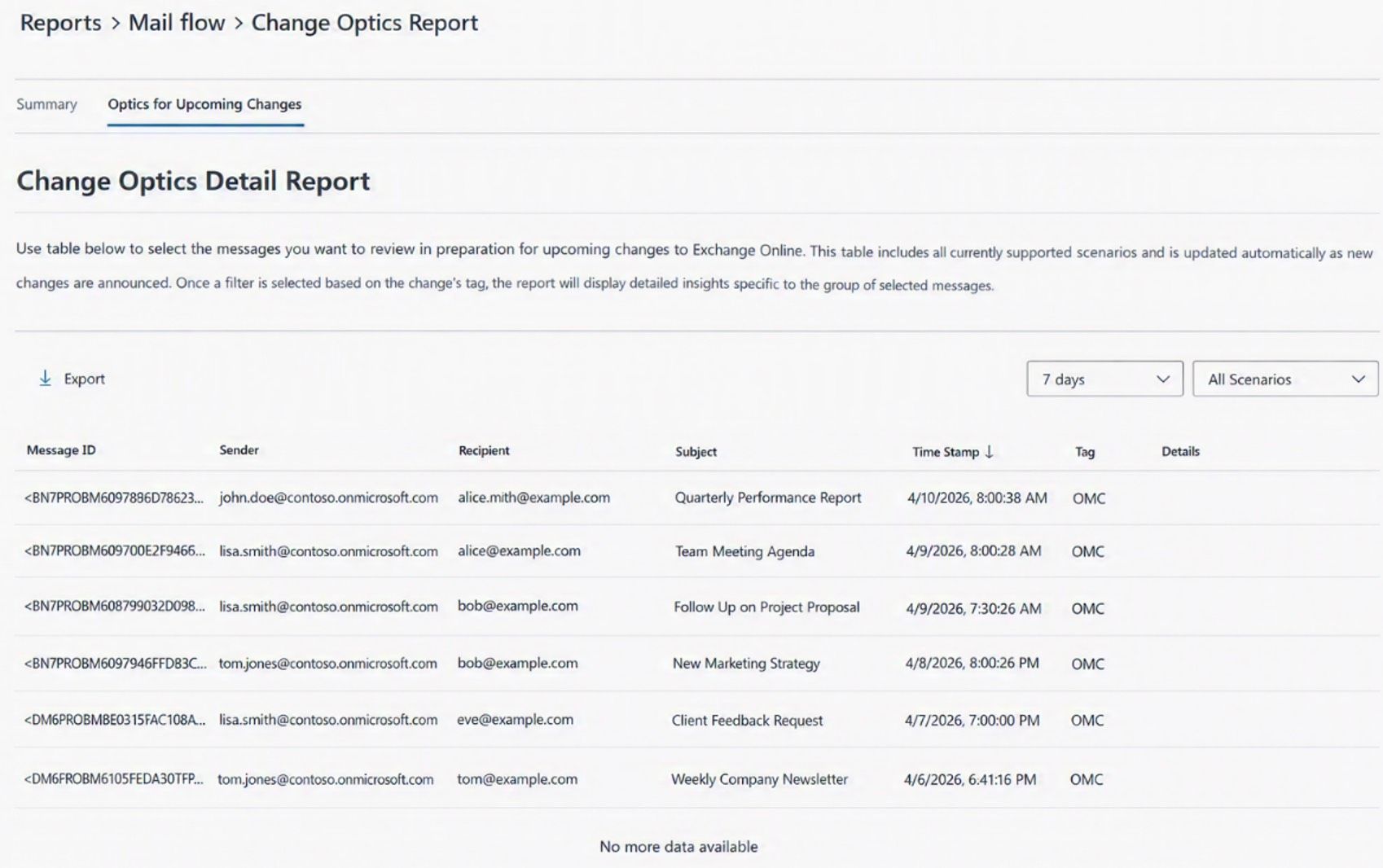Screen dimensions: 1383x868
Task: Click the Export download arrow icon
Action: (46, 379)
